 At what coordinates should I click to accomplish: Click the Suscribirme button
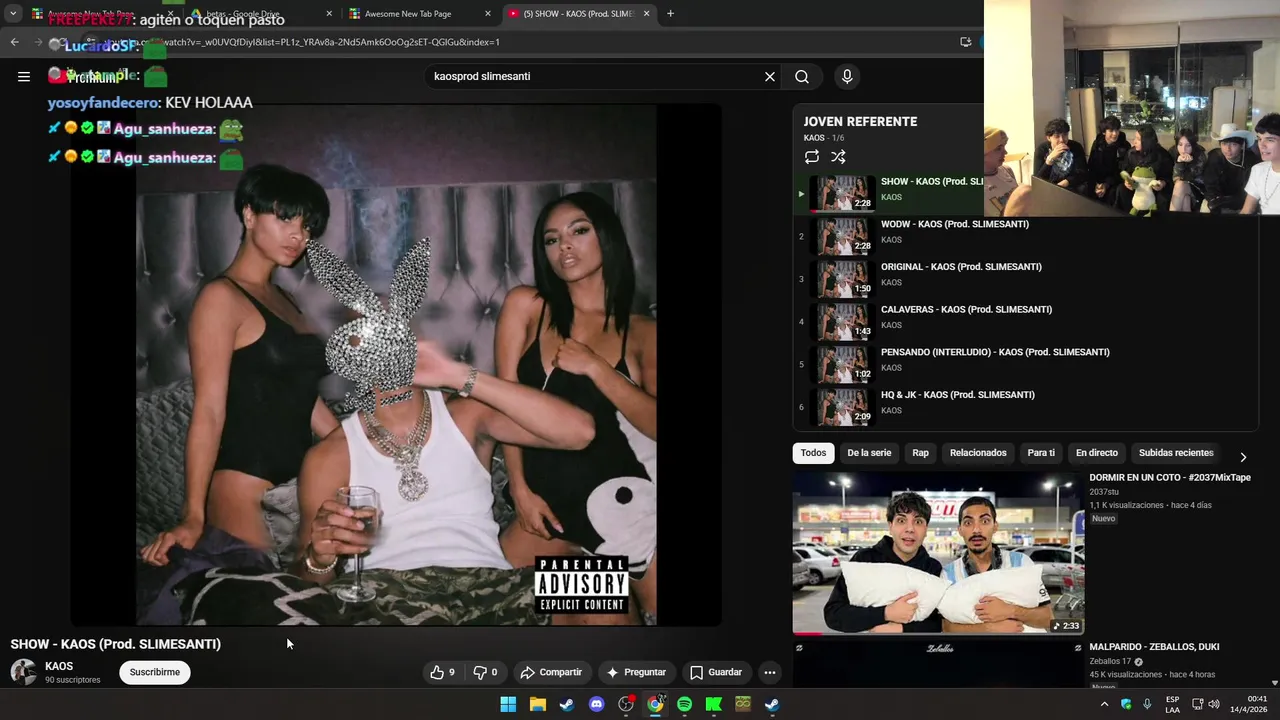pos(155,672)
